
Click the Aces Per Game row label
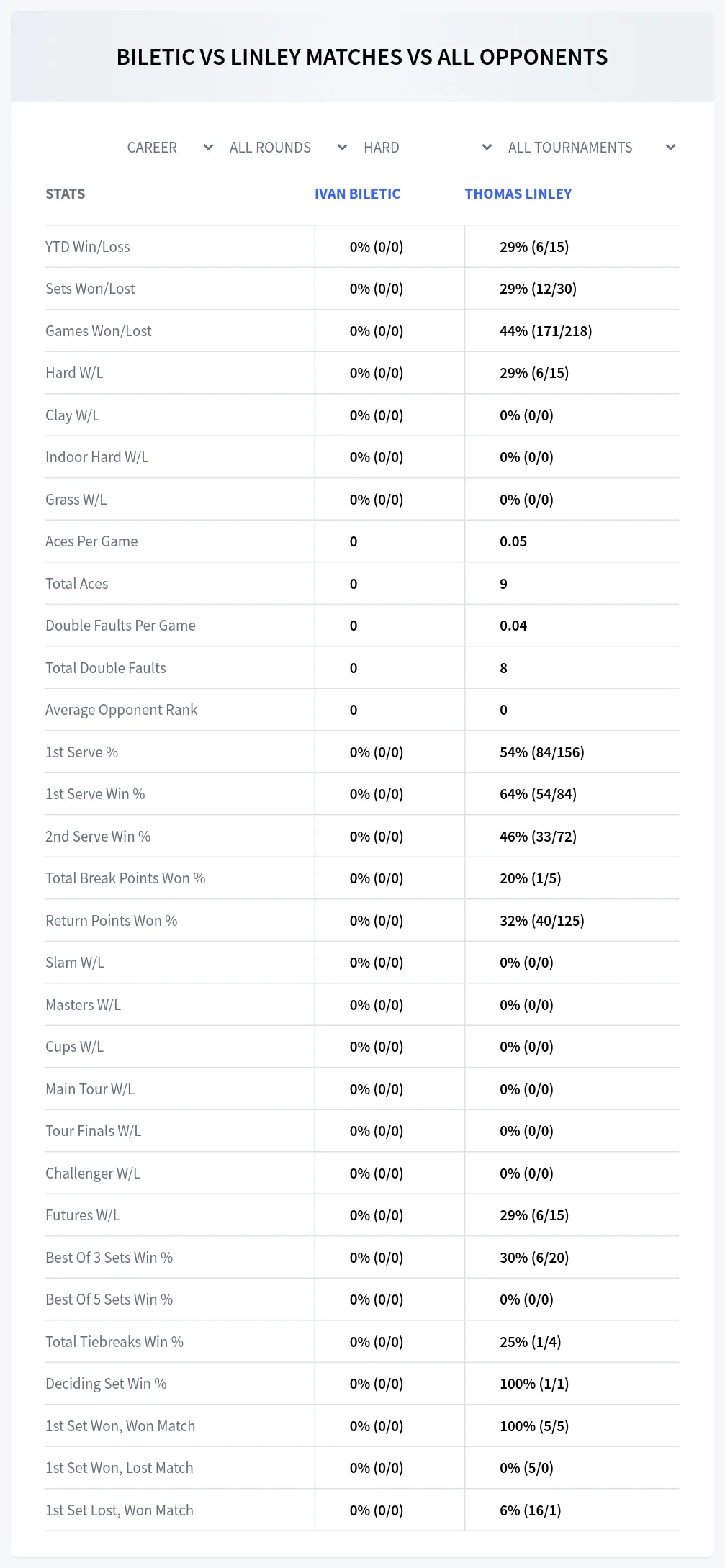point(91,541)
